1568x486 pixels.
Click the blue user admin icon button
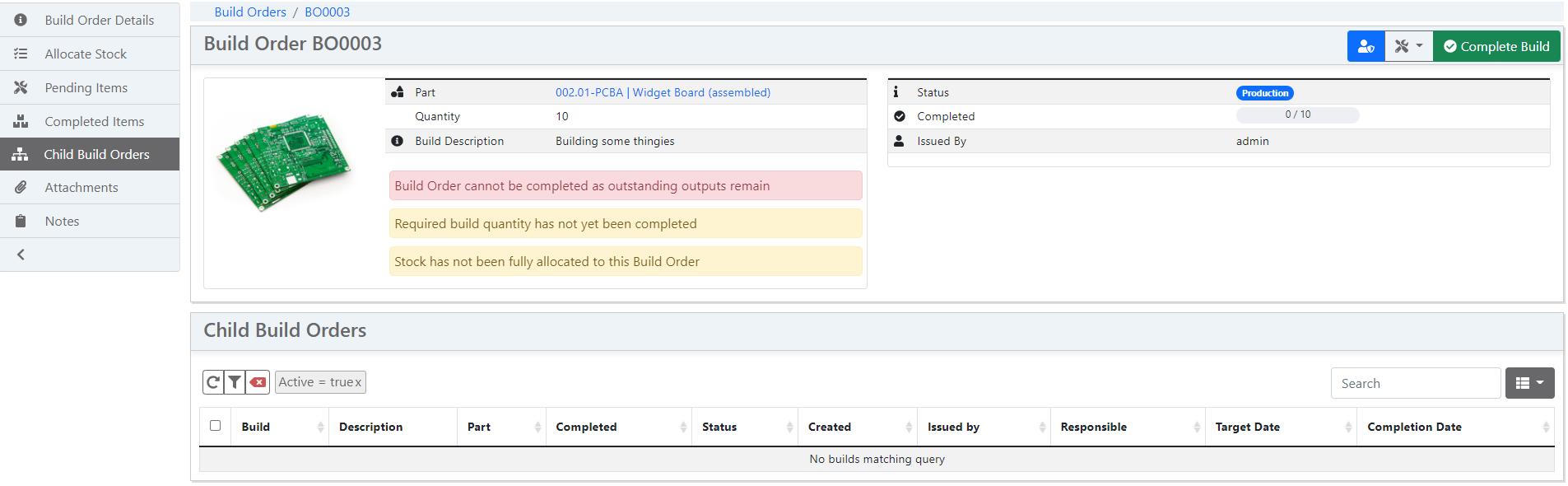click(x=1366, y=47)
